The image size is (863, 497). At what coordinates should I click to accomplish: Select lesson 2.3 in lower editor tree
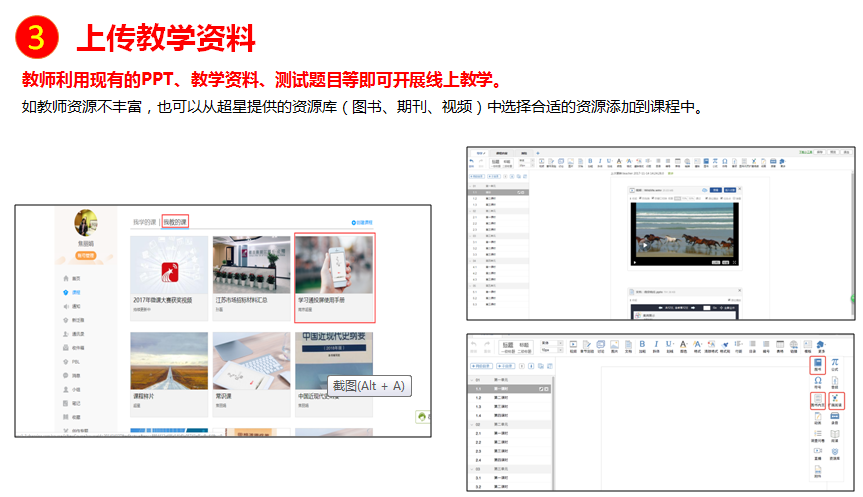point(510,451)
